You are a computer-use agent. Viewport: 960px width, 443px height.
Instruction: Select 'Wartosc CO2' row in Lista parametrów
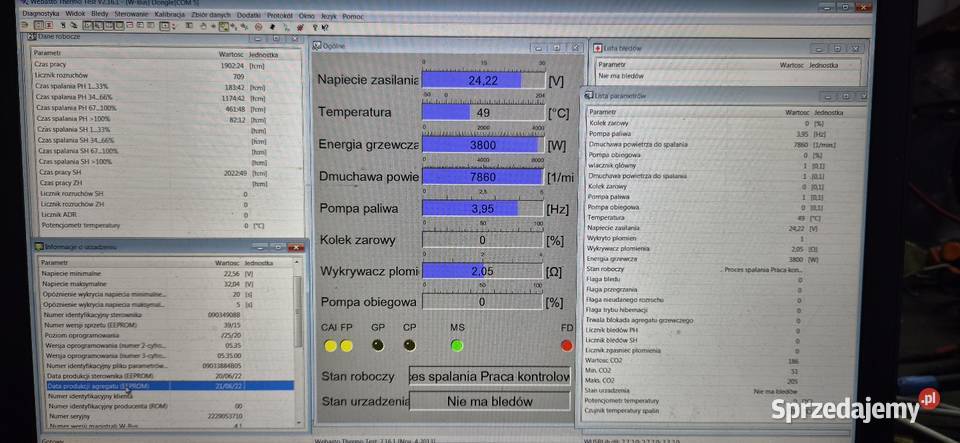[x=726, y=360]
